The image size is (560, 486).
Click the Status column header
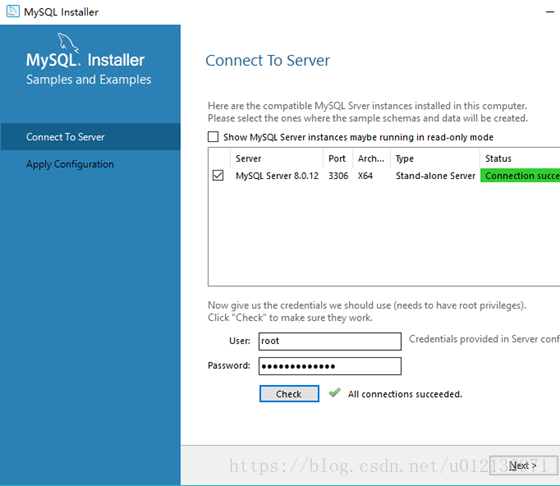520,159
